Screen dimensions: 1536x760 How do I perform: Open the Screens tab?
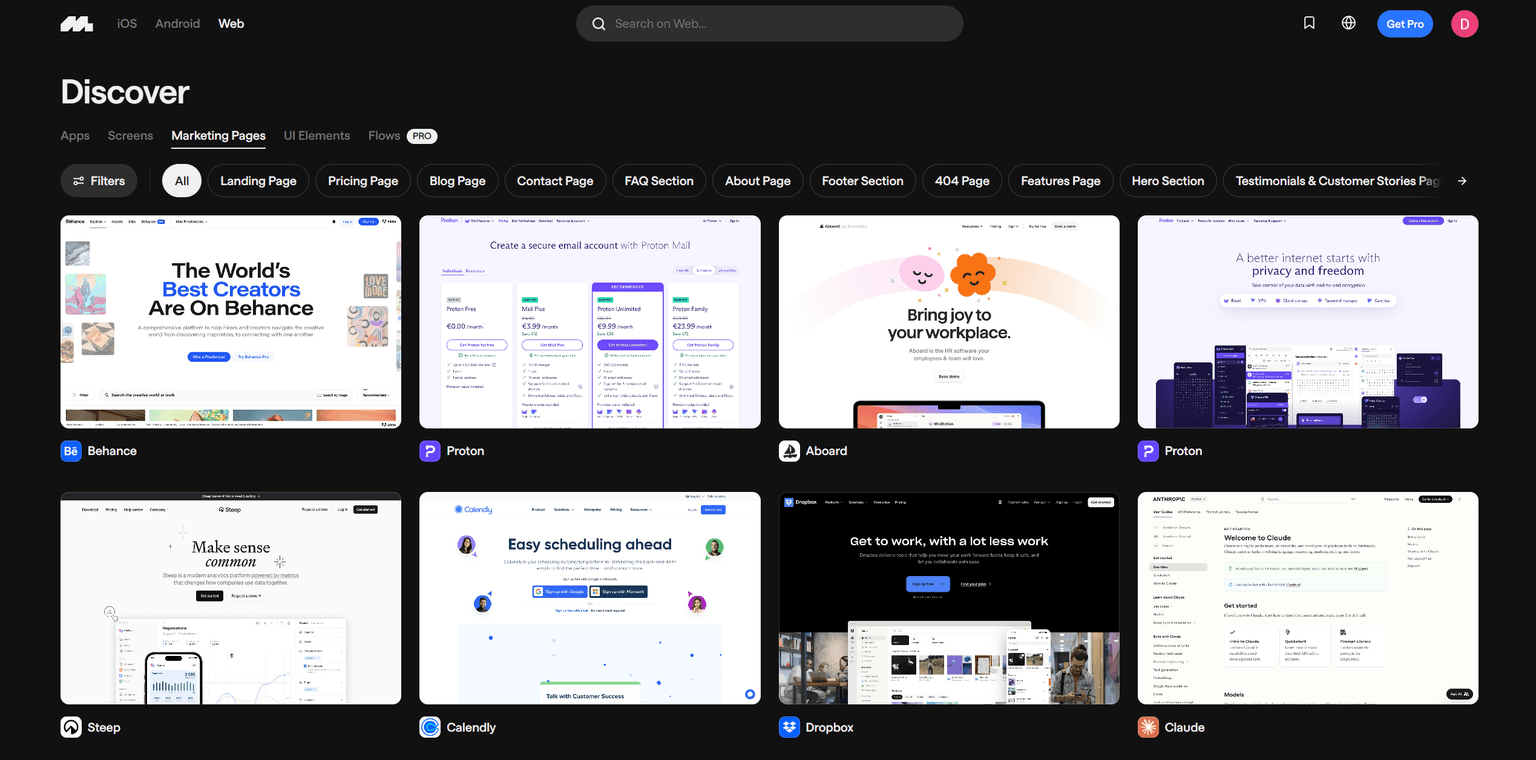click(130, 136)
